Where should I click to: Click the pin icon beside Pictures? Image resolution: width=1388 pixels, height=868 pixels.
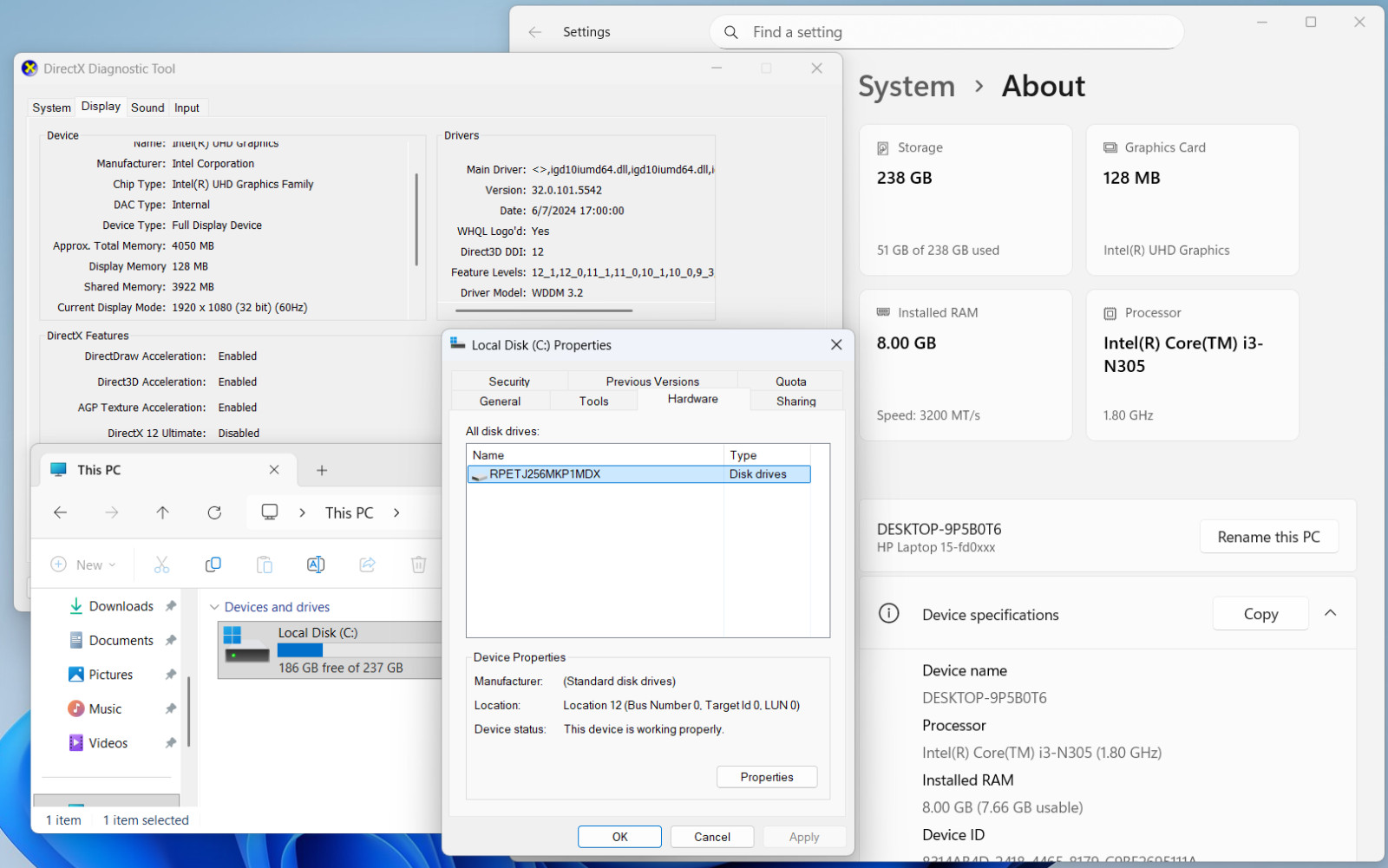coord(171,675)
